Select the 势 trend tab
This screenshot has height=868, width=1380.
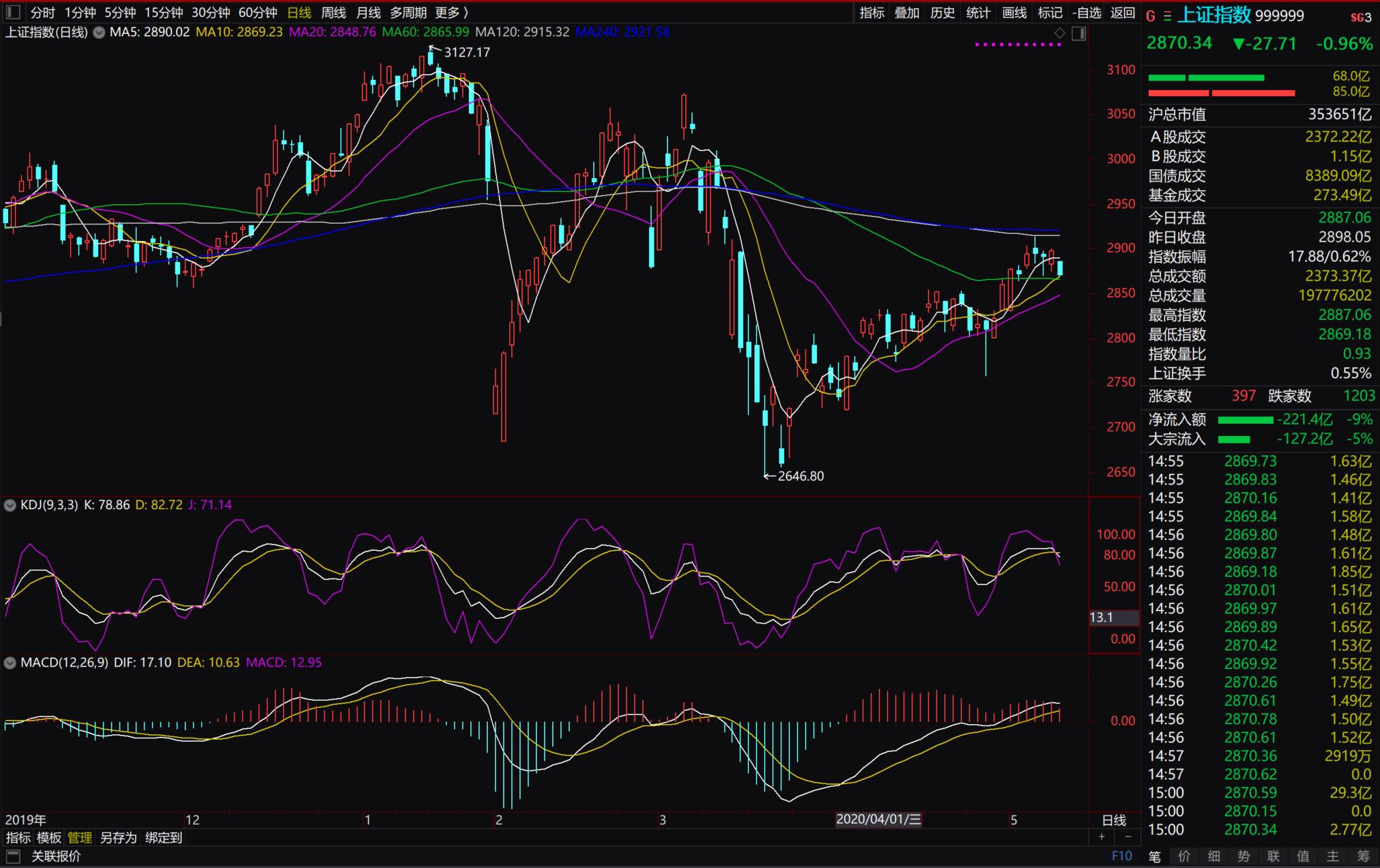click(x=1244, y=856)
